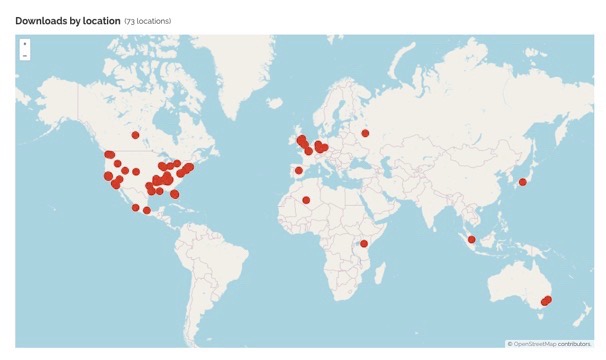Select the marker in Florida

point(175,194)
